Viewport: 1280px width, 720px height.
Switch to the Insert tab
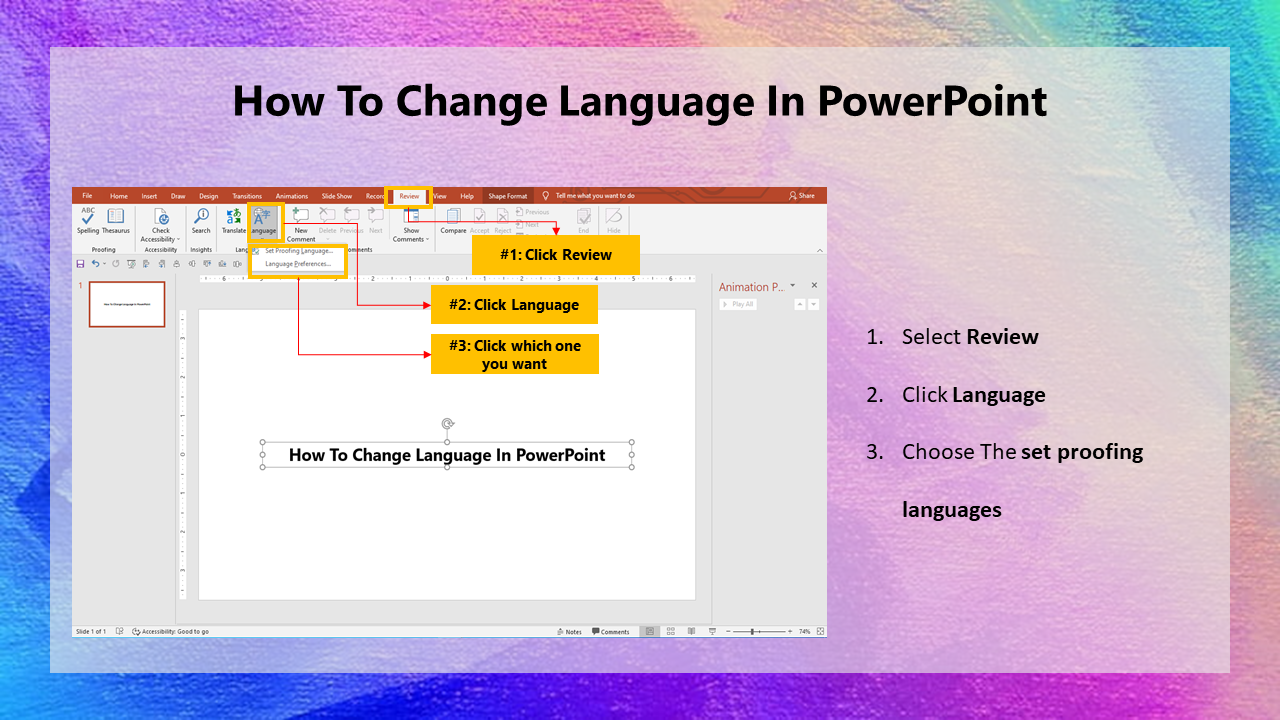click(x=149, y=196)
